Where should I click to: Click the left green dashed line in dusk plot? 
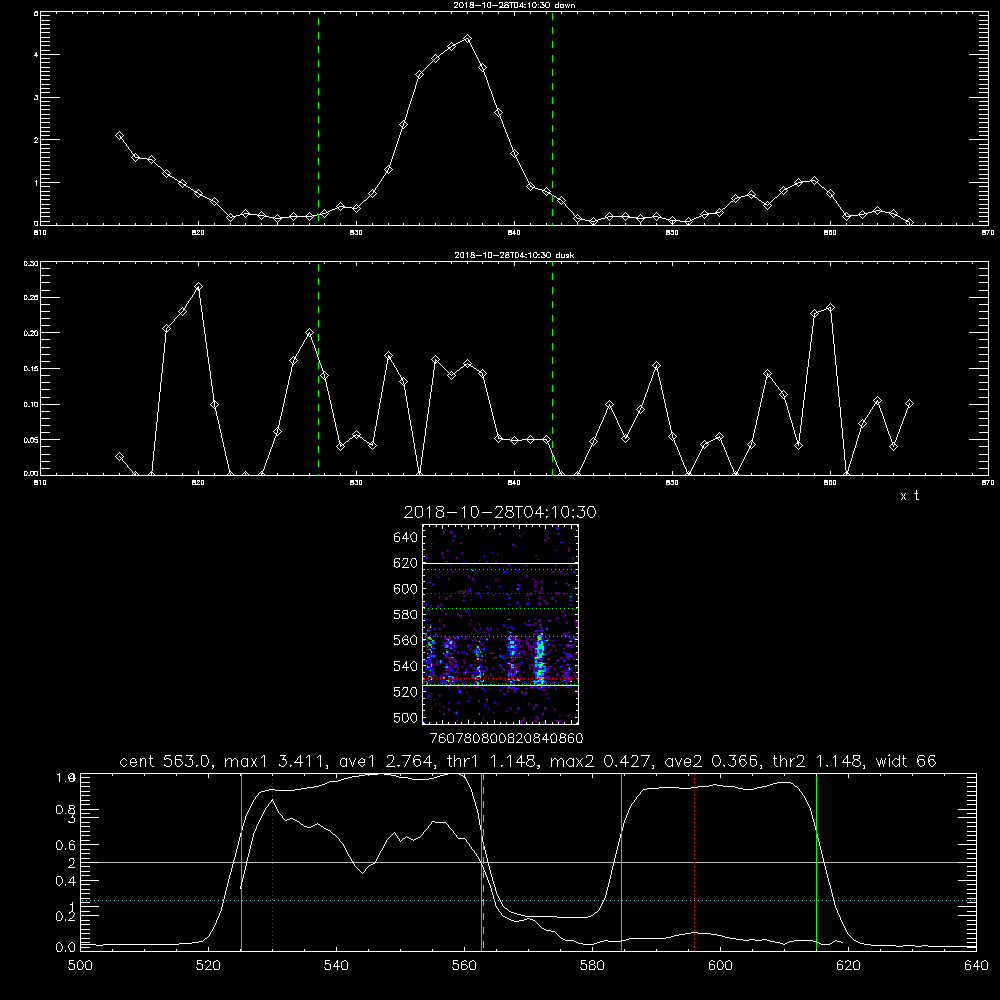tap(318, 369)
